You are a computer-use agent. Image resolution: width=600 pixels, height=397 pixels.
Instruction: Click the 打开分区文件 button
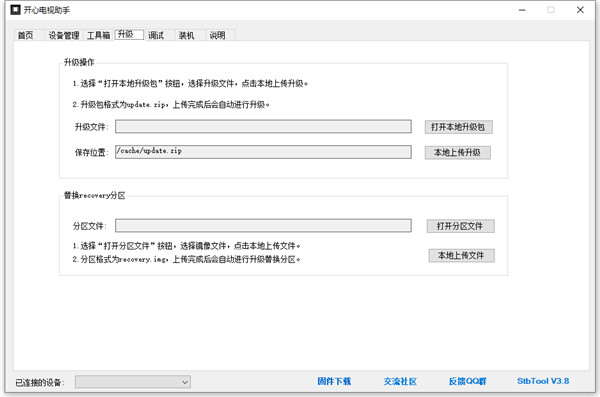coord(460,226)
